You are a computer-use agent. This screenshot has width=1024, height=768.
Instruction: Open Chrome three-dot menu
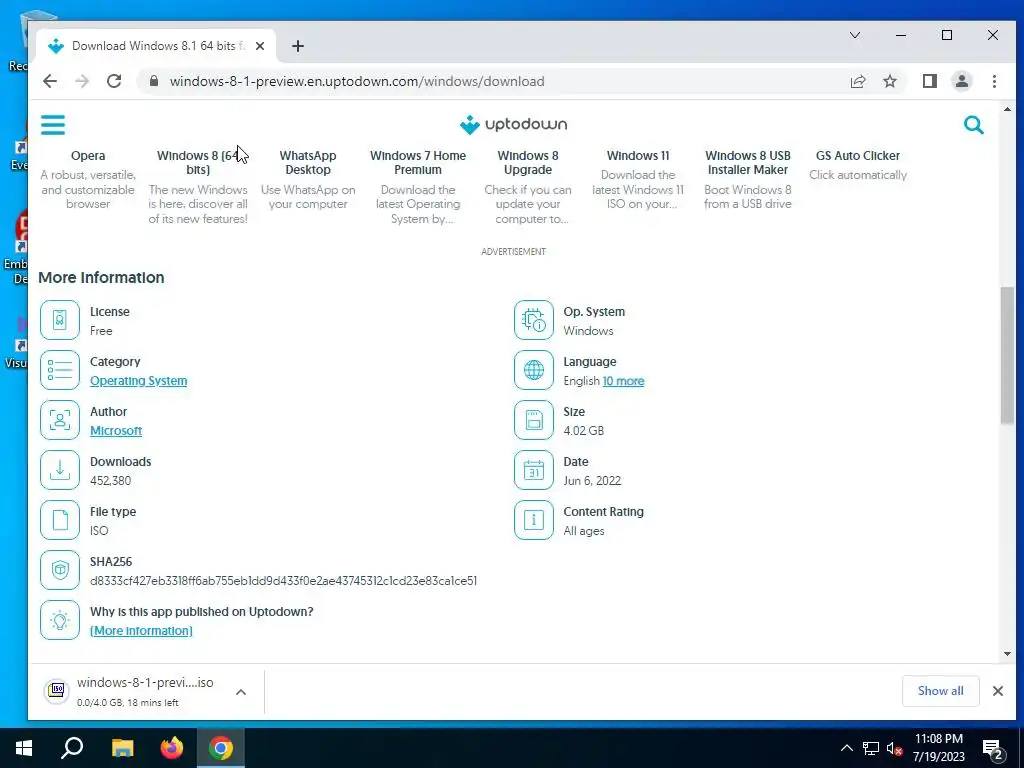[994, 81]
